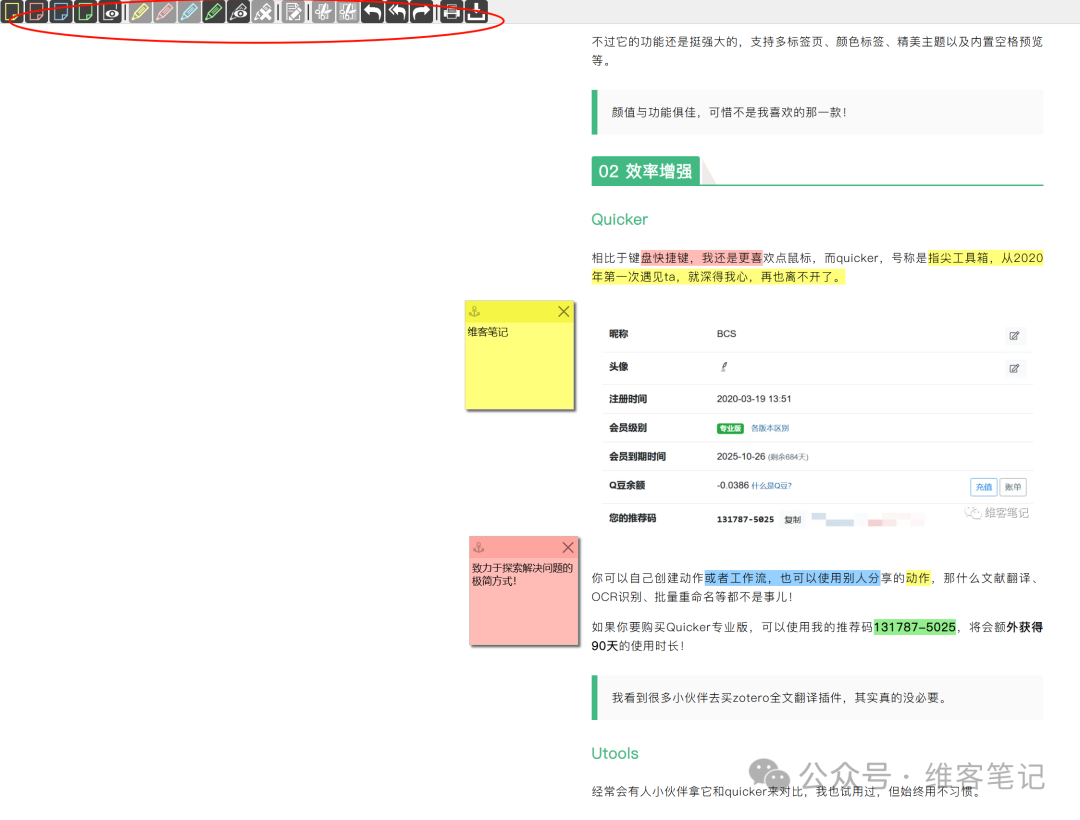Click the 充值 button
This screenshot has height=820, width=1080.
pos(984,487)
